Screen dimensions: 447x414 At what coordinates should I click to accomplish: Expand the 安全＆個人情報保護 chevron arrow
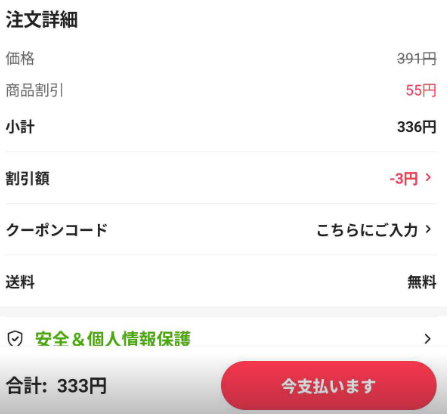[x=428, y=339]
